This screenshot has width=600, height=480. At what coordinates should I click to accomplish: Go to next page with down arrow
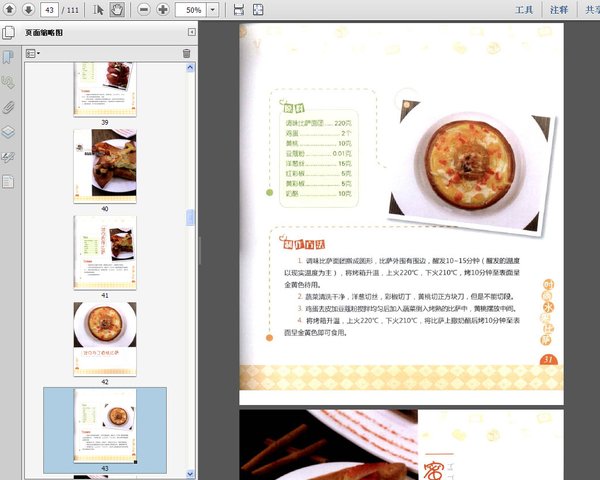point(28,9)
